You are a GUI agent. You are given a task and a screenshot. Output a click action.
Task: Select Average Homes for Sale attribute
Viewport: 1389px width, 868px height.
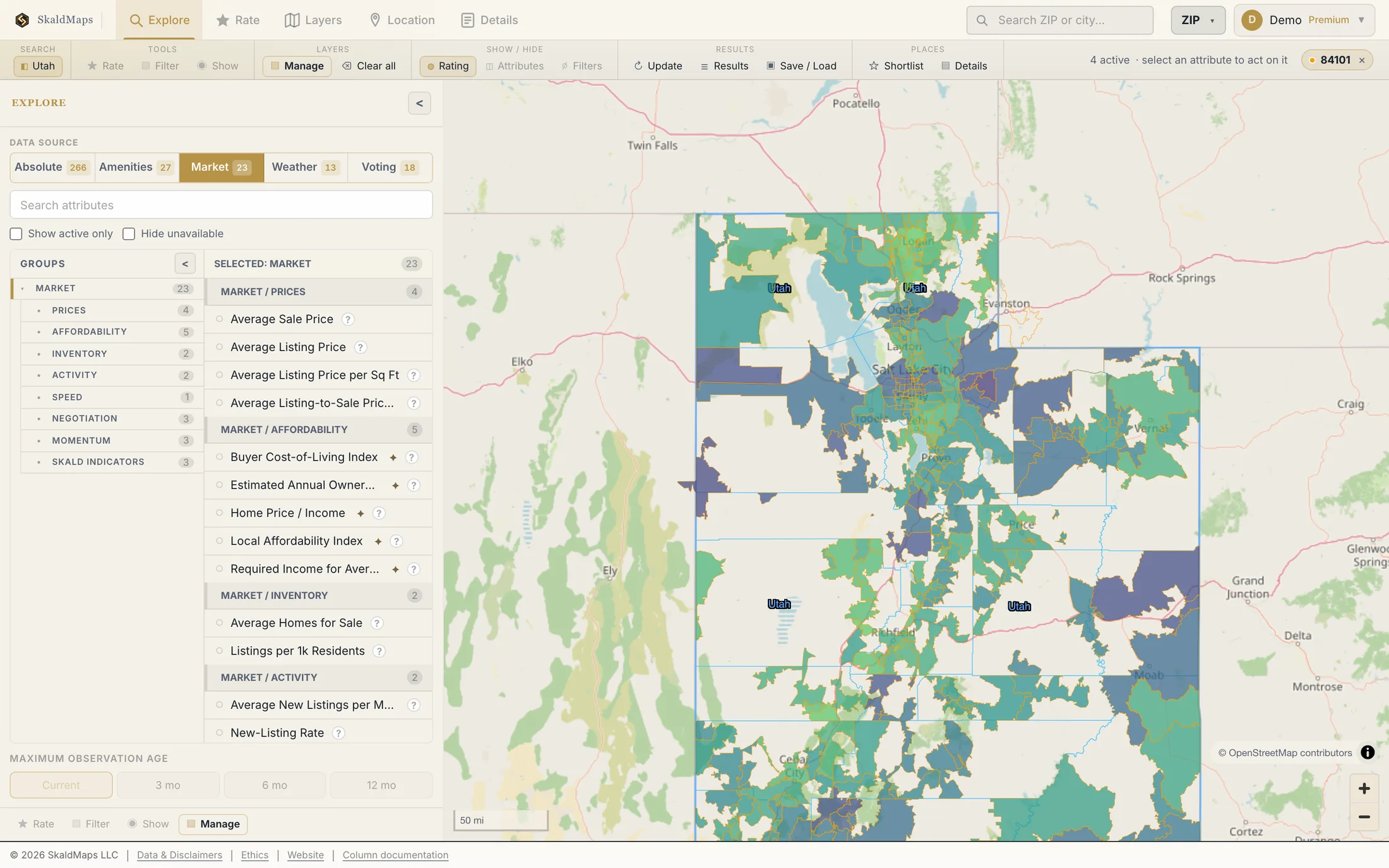click(x=318, y=623)
